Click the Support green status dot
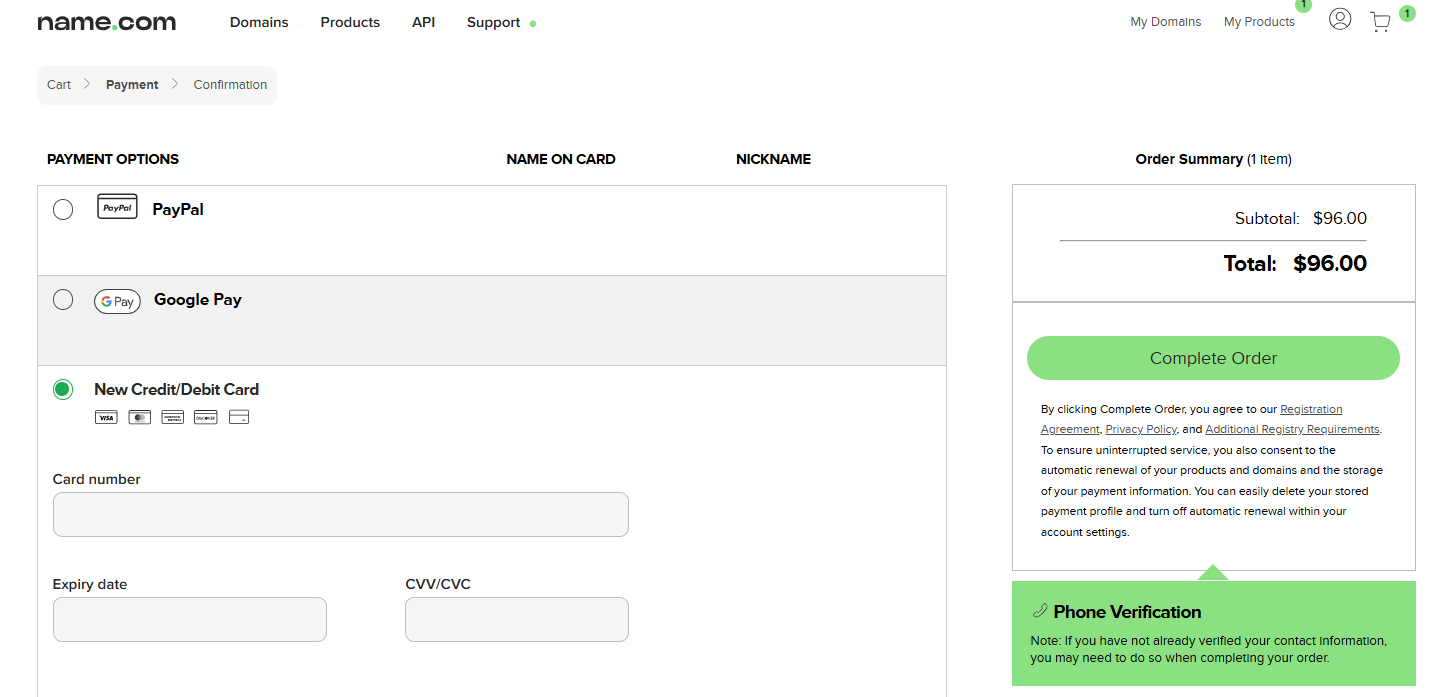 [533, 23]
